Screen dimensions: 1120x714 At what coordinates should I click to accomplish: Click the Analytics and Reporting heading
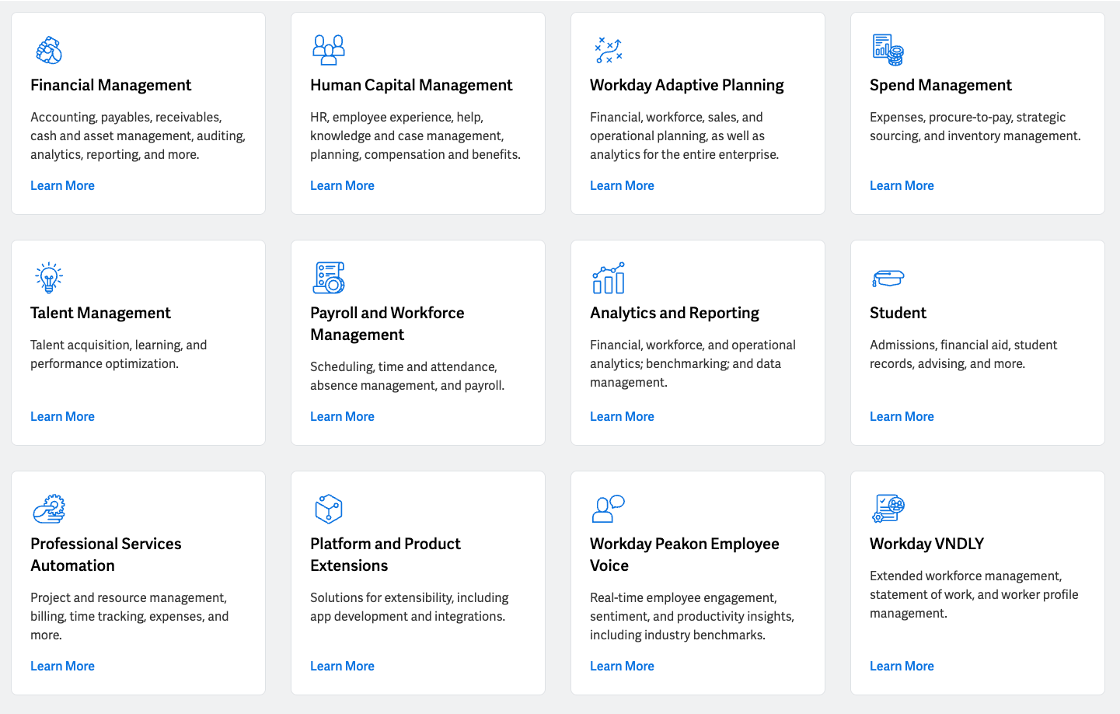[x=674, y=313]
